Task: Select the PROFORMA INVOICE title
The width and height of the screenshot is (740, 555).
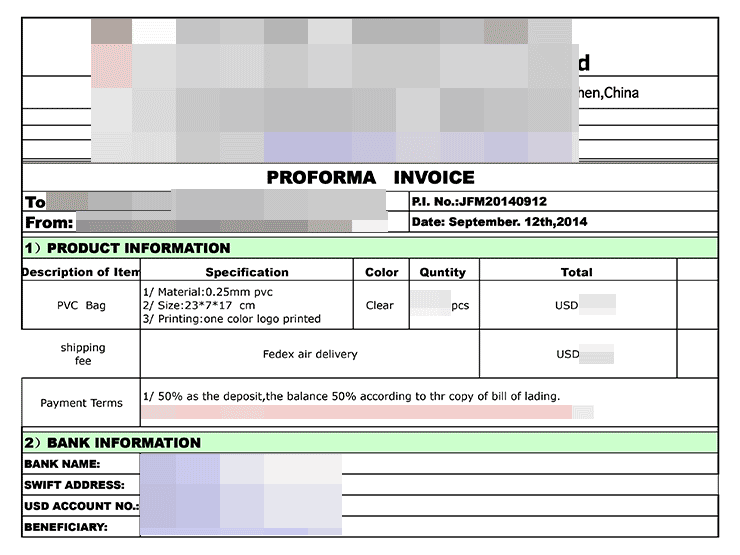Action: coord(370,177)
